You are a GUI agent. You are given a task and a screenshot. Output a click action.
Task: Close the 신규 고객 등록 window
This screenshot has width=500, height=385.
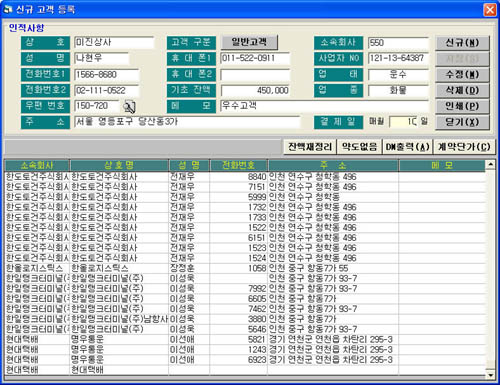489,9
